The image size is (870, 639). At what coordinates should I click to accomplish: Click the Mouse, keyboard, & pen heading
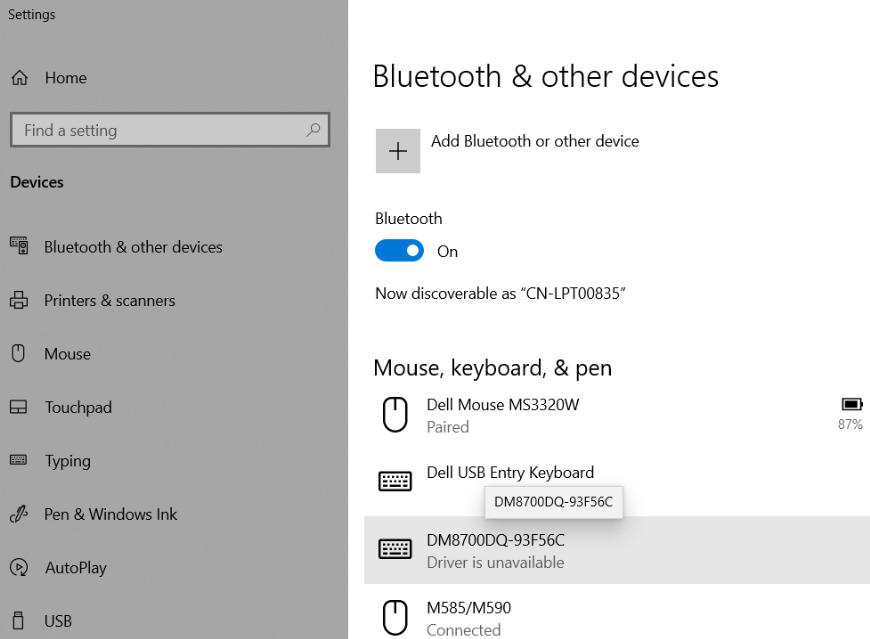(493, 368)
